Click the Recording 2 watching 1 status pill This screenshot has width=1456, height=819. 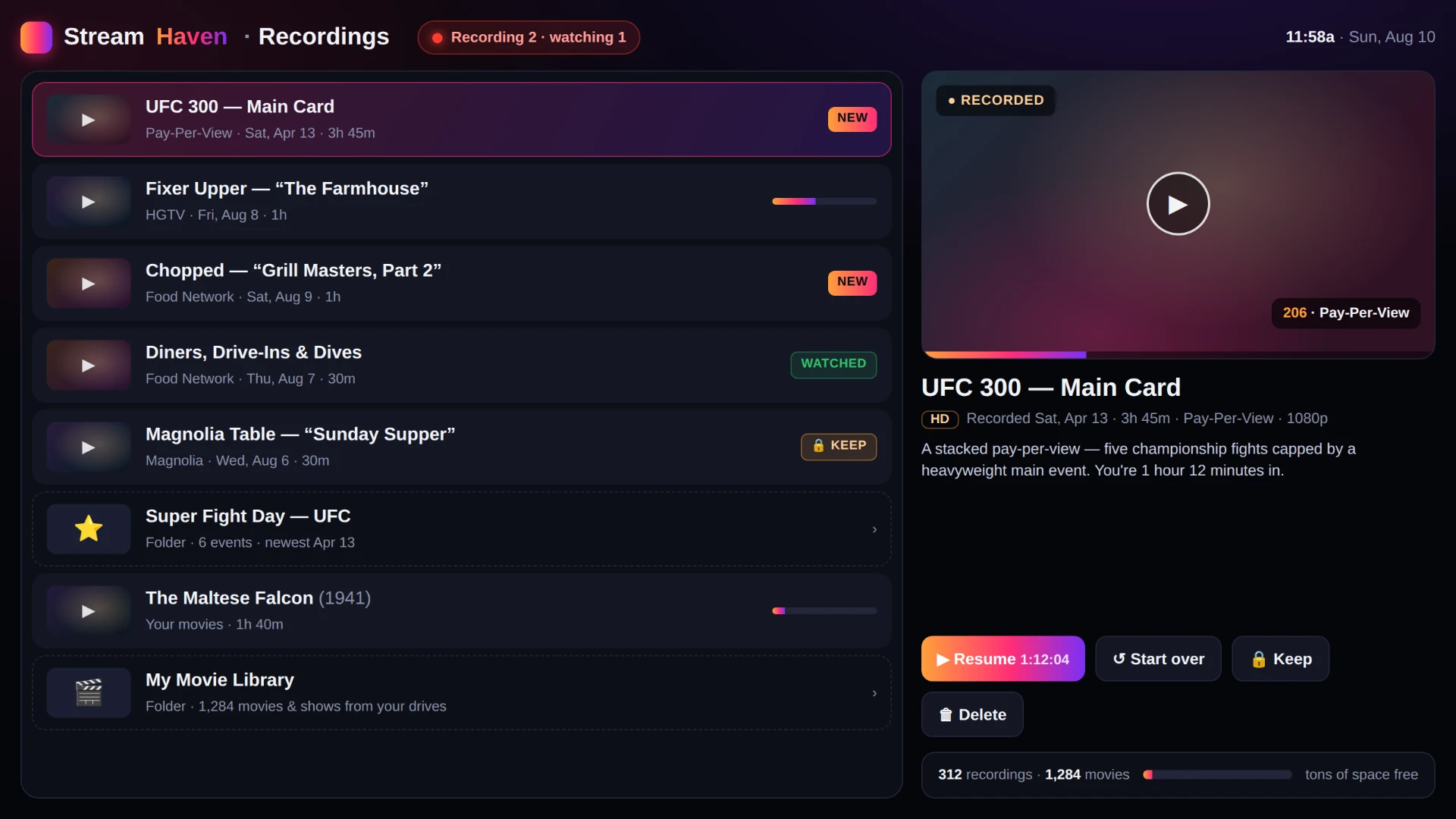[529, 37]
